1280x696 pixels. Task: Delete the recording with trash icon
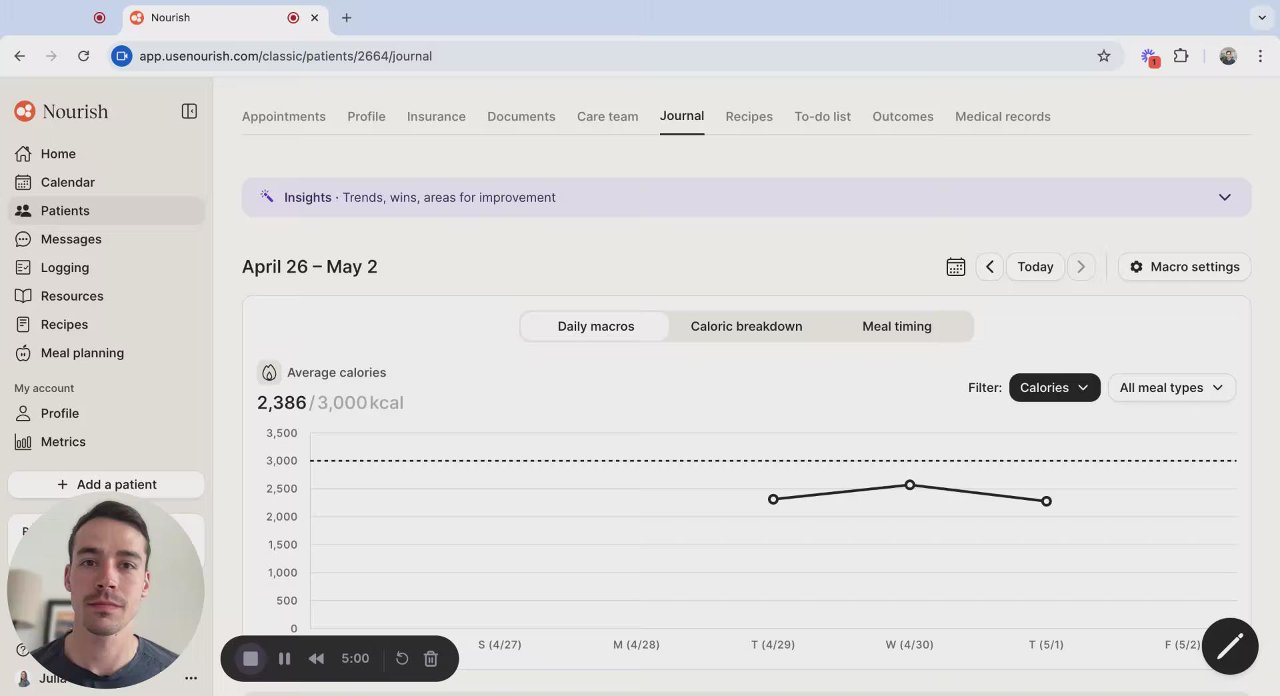point(431,658)
